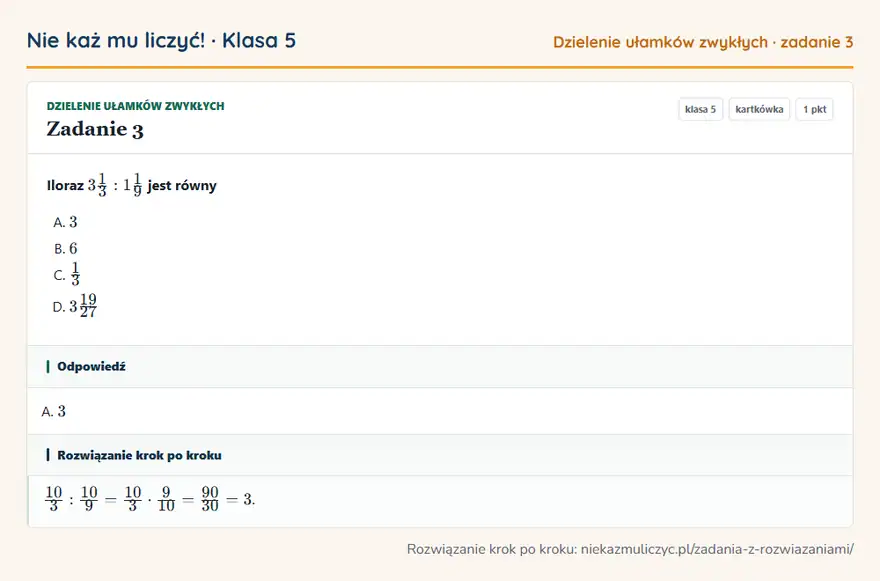
Task: Click the '1 pkt' badge
Action: coord(814,109)
